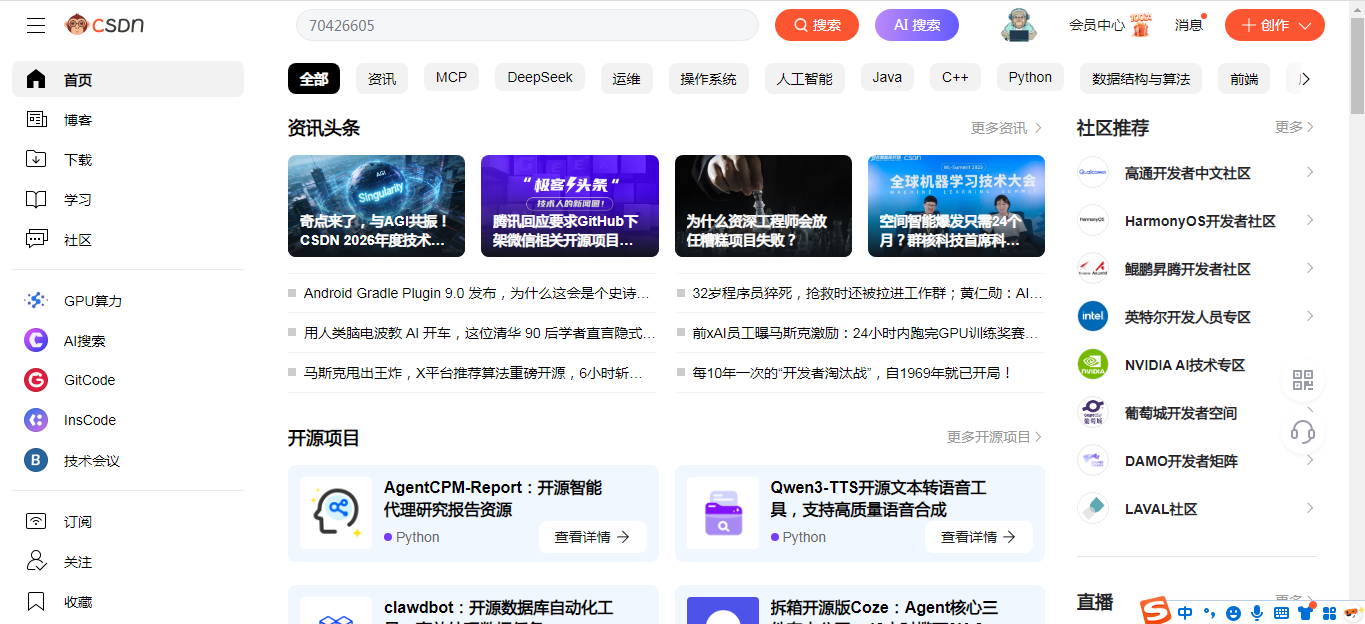Expand 更多资讯 link
1365x624 pixels.
pos(1007,128)
